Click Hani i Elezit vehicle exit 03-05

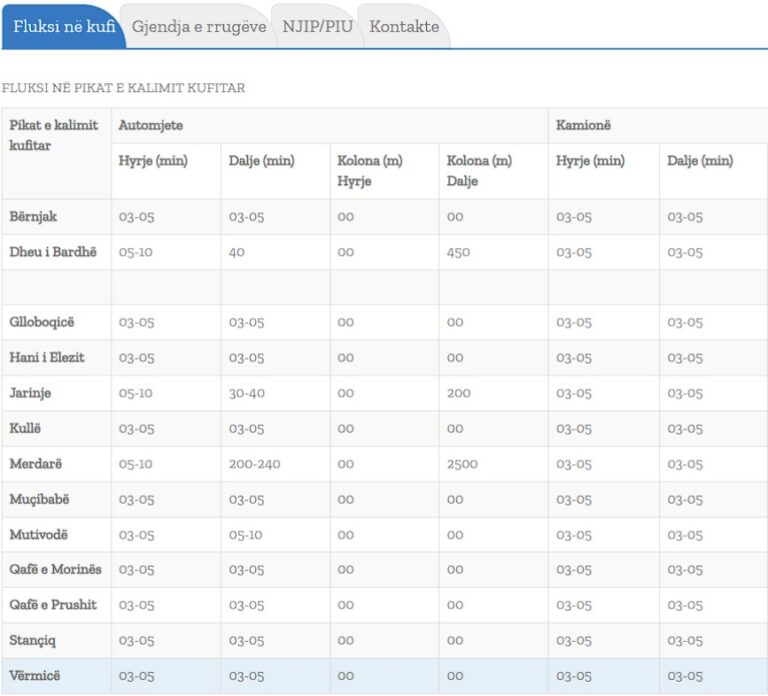[x=246, y=358]
